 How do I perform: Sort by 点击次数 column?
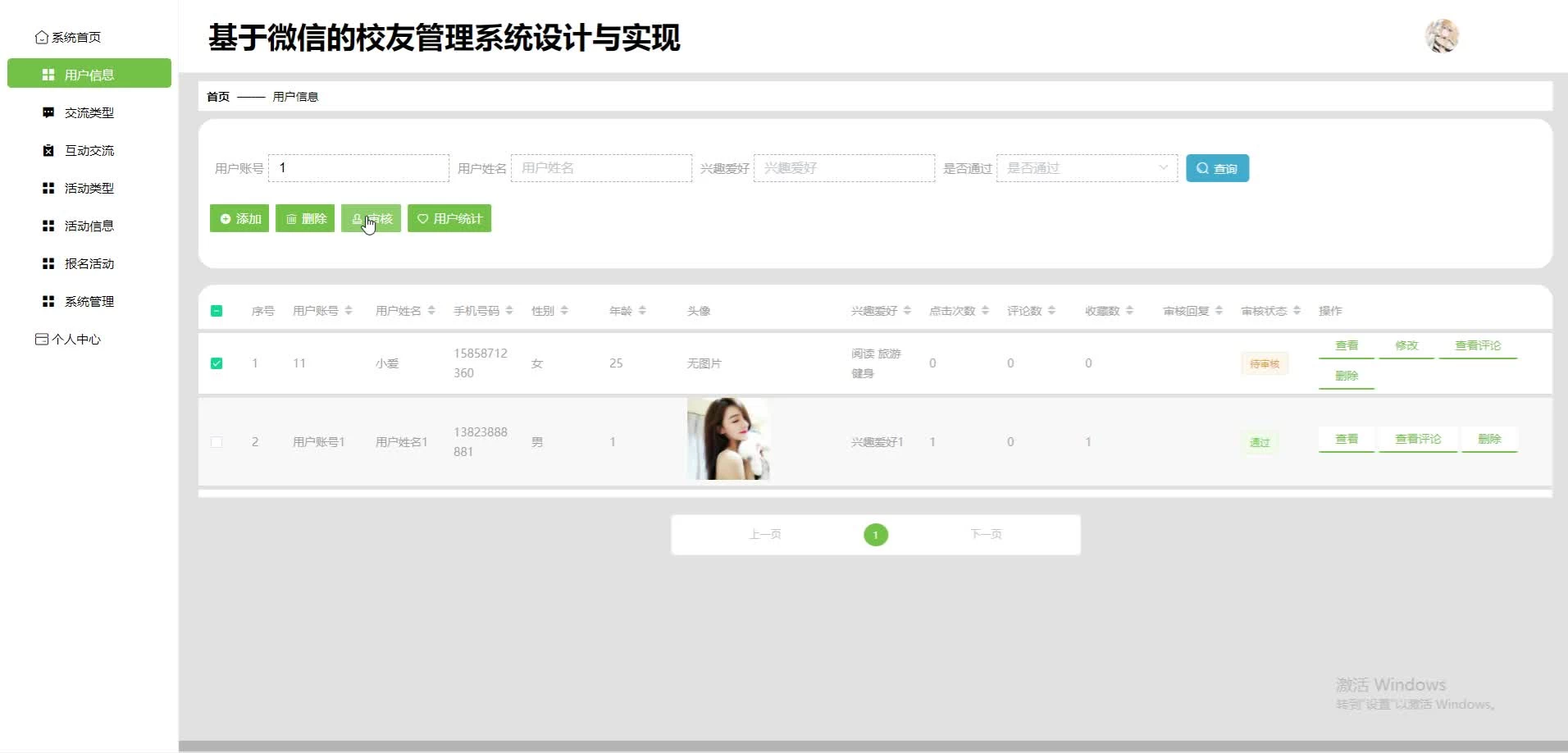click(985, 311)
